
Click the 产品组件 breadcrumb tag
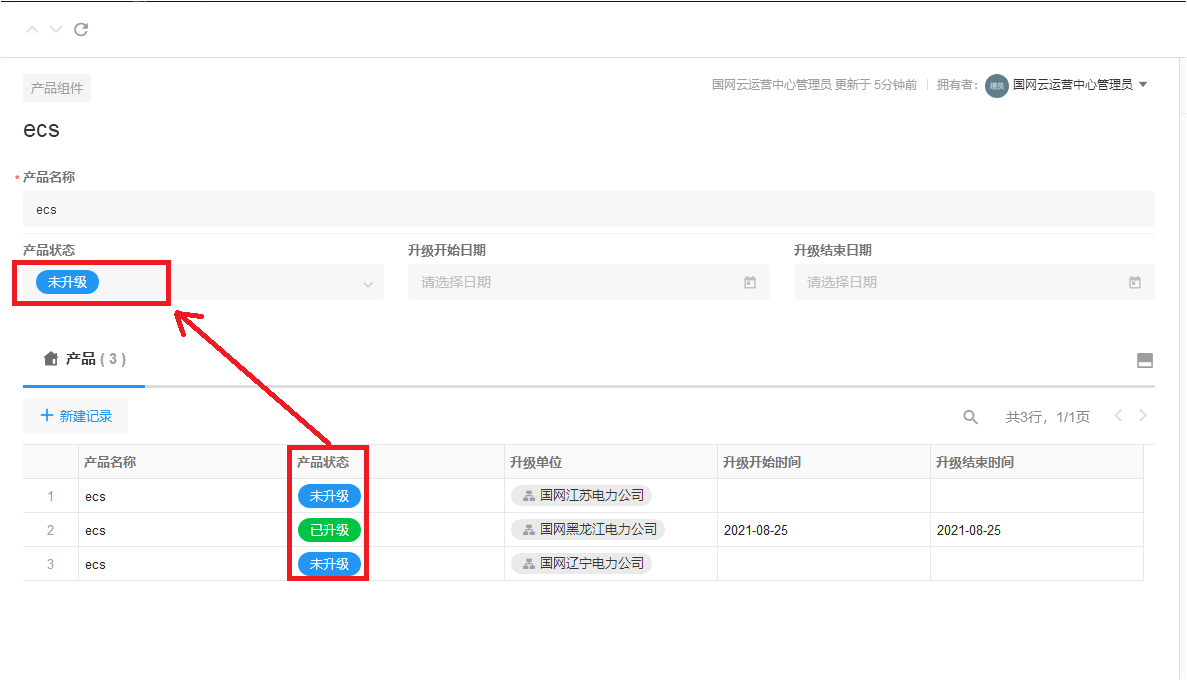[x=57, y=88]
